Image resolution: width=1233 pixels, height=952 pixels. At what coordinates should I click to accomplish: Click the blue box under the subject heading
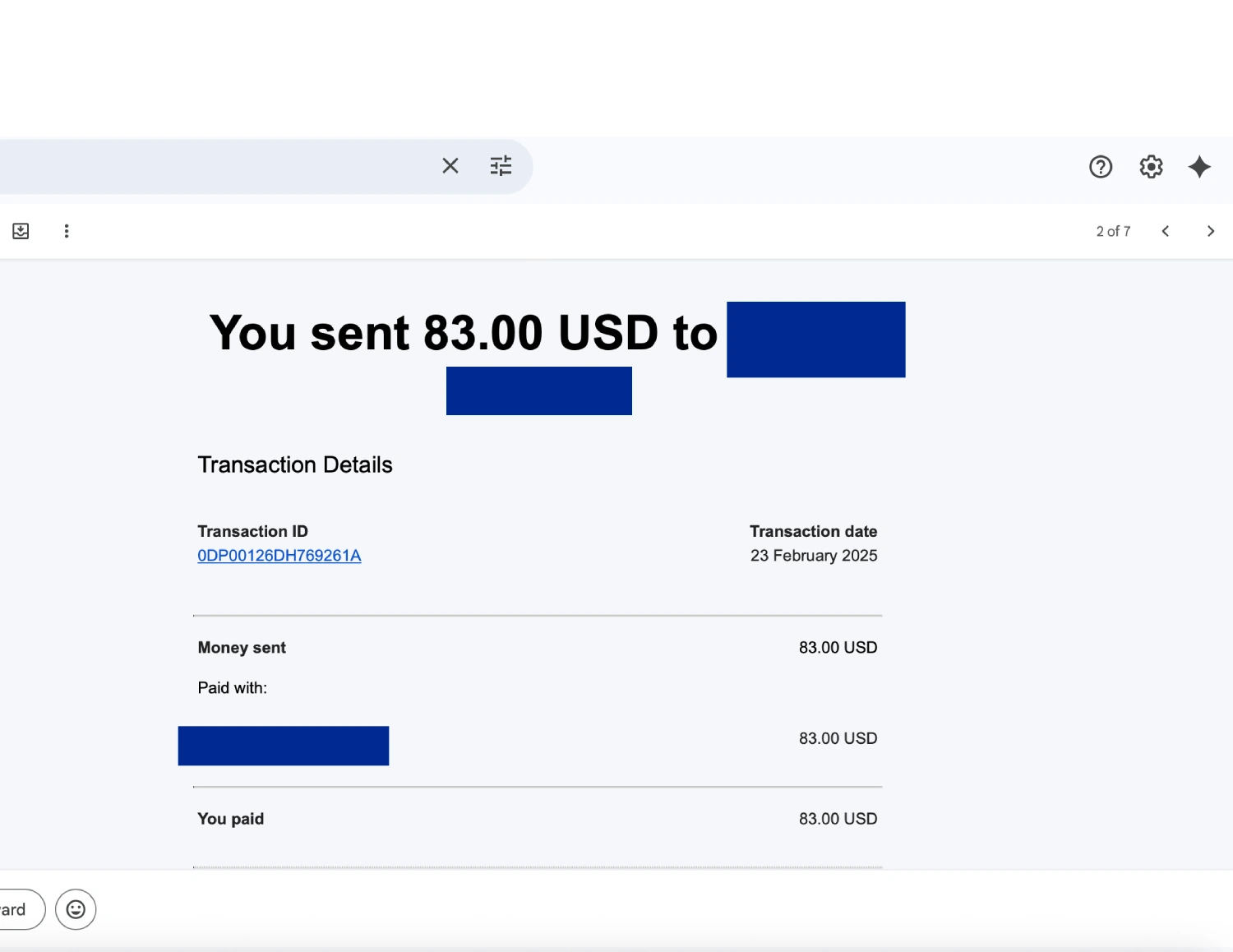[x=538, y=391]
